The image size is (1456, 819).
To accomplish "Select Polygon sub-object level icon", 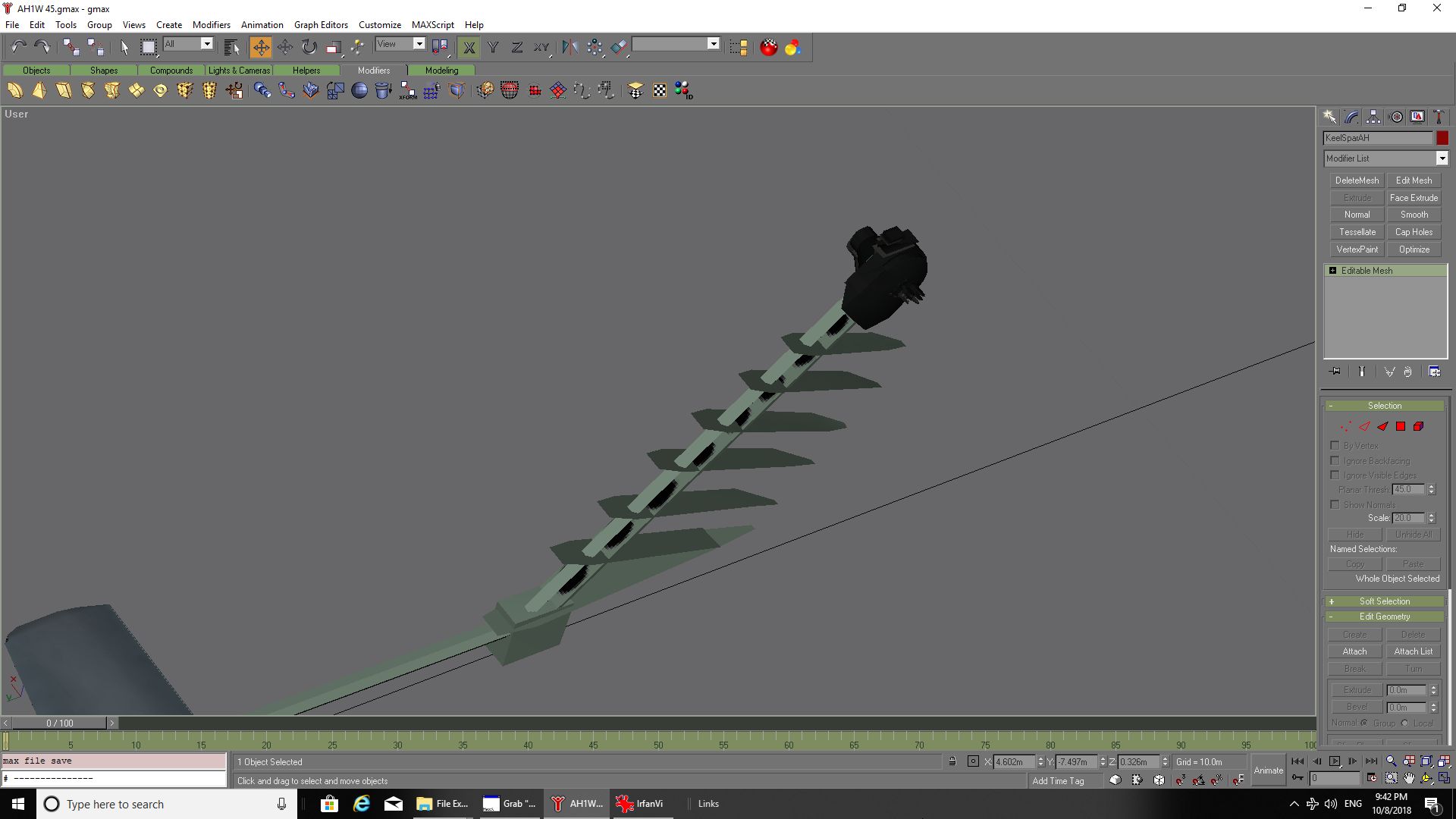I will tap(1401, 427).
